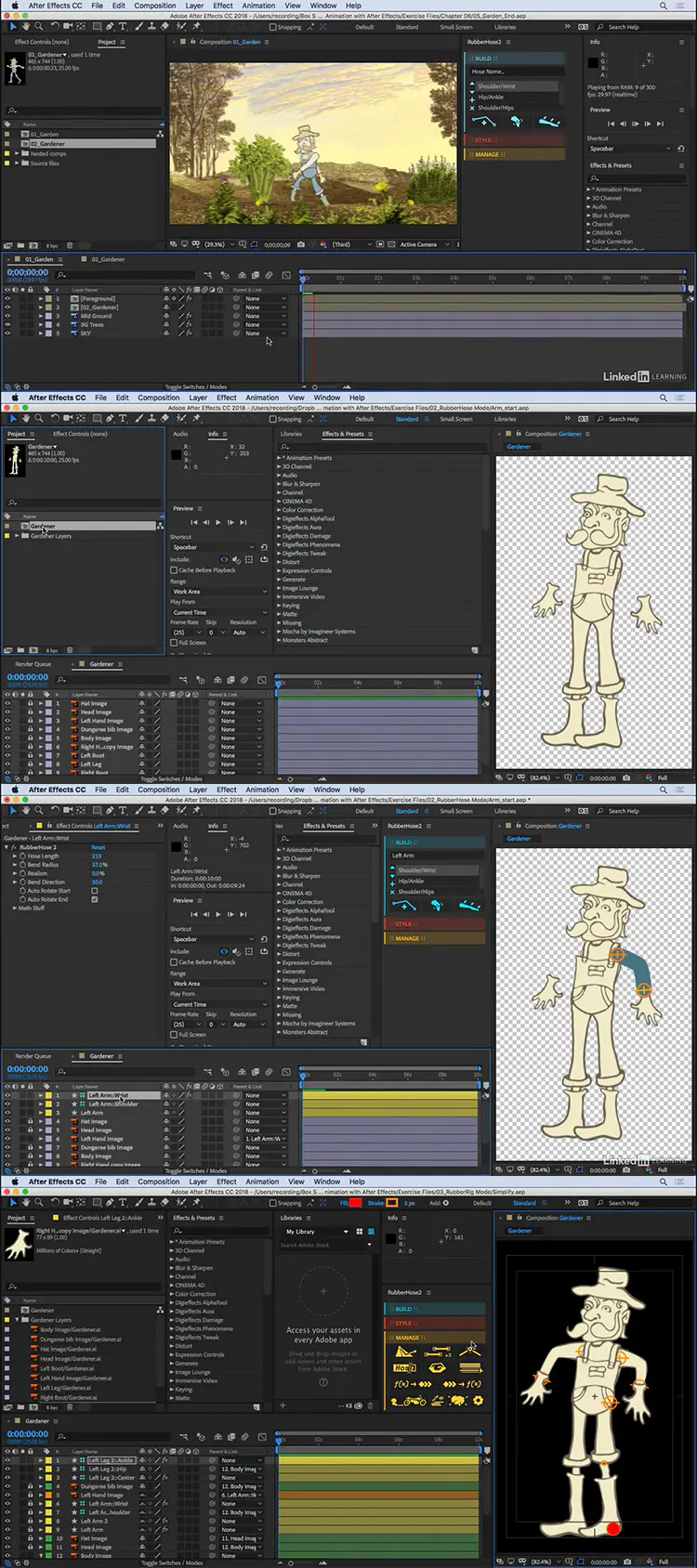This screenshot has height=1568, width=697.
Task: Expand the Math Stuff property group
Action: tap(15, 908)
